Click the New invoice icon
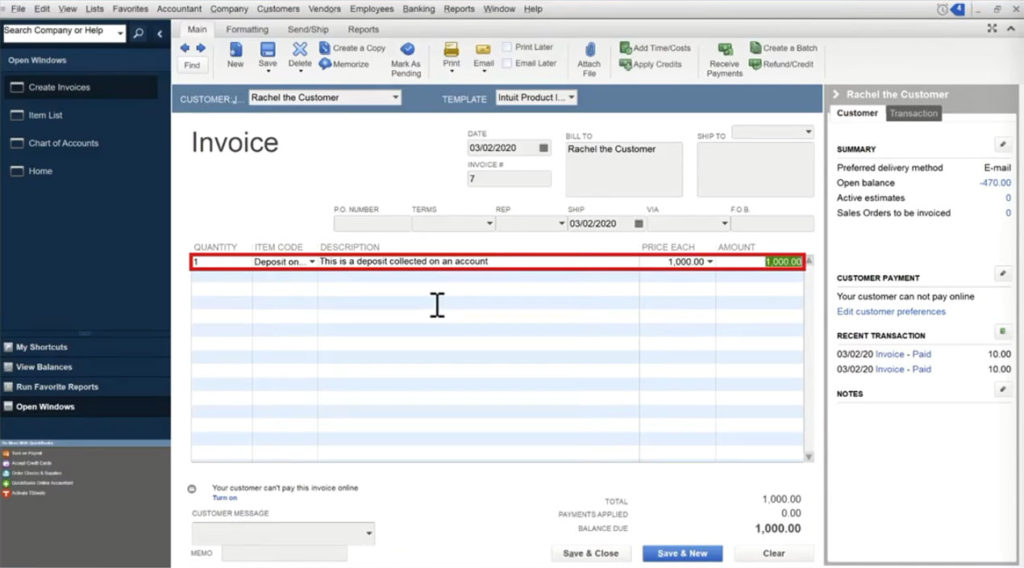Viewport: 1024px width, 568px height. tap(235, 50)
